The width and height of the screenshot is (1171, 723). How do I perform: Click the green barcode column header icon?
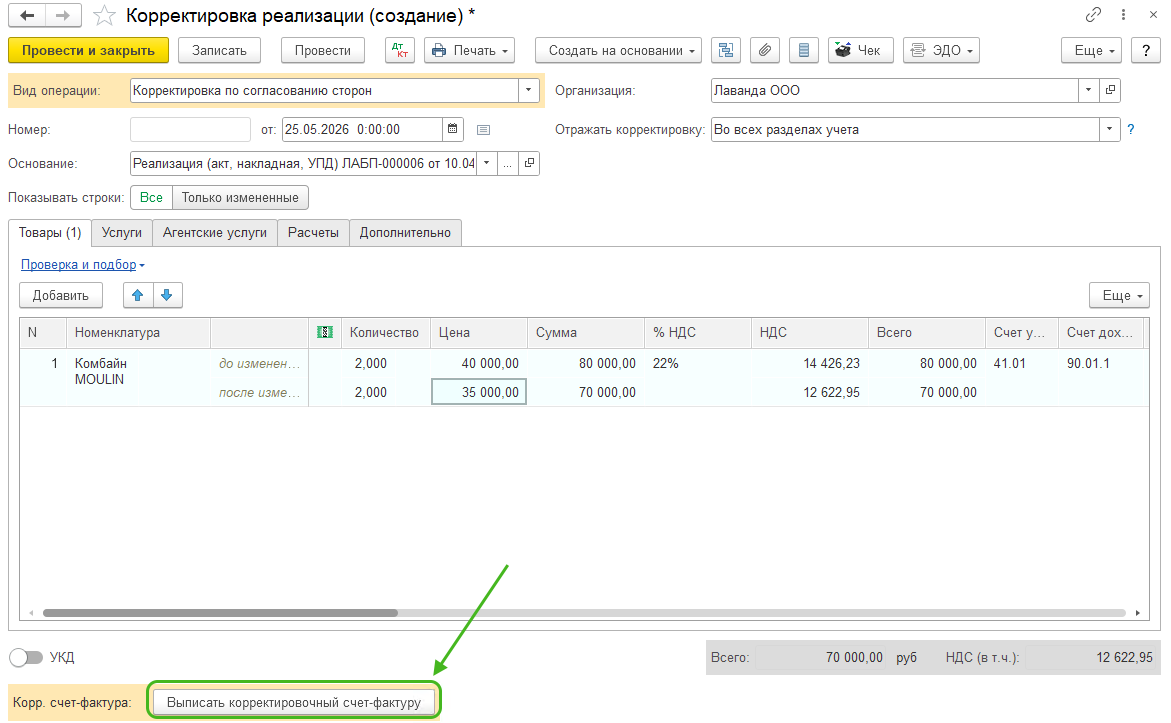(325, 332)
